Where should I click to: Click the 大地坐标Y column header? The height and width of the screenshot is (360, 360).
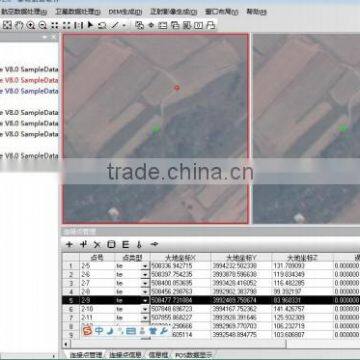[241, 257]
